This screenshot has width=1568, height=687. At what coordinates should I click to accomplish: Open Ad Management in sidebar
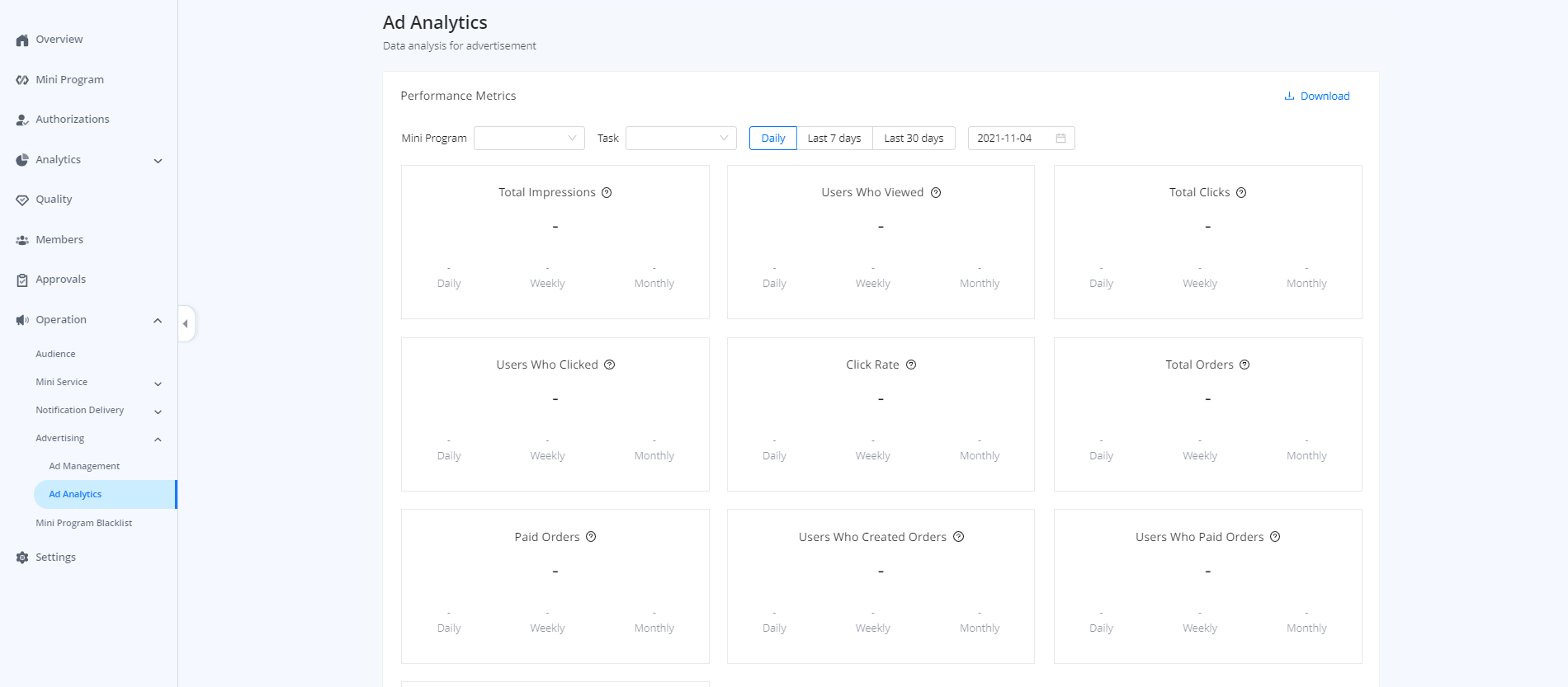(84, 466)
